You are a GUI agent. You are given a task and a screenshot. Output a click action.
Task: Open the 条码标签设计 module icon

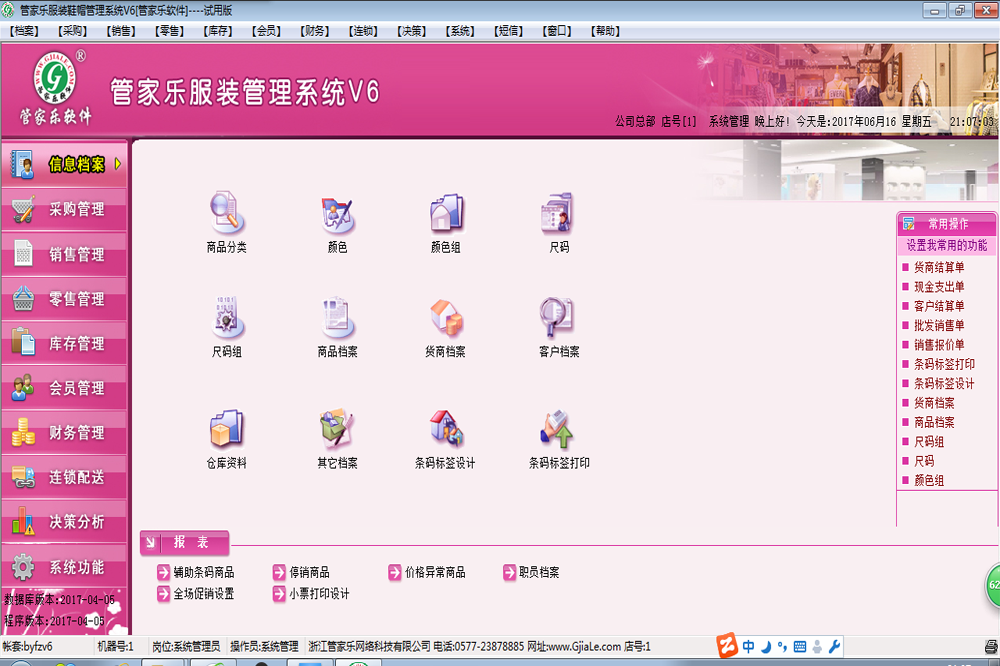click(x=445, y=438)
